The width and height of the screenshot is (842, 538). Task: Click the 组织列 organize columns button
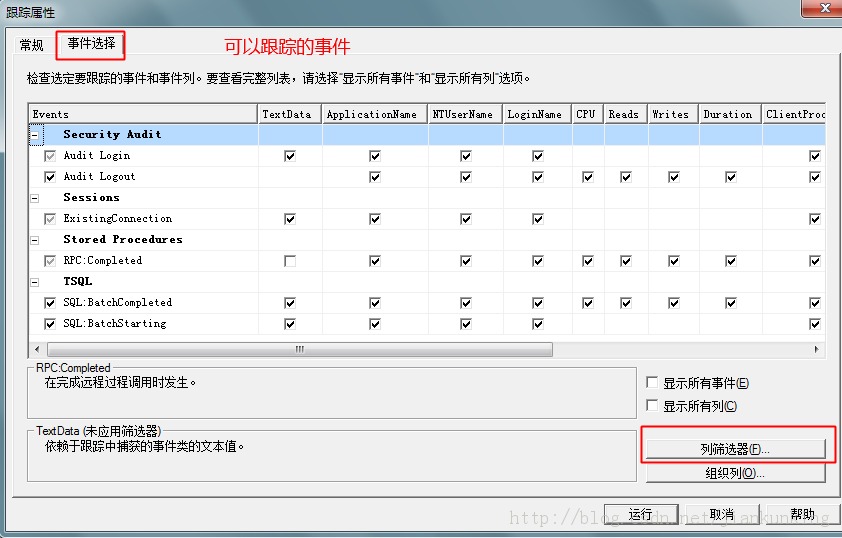735,473
